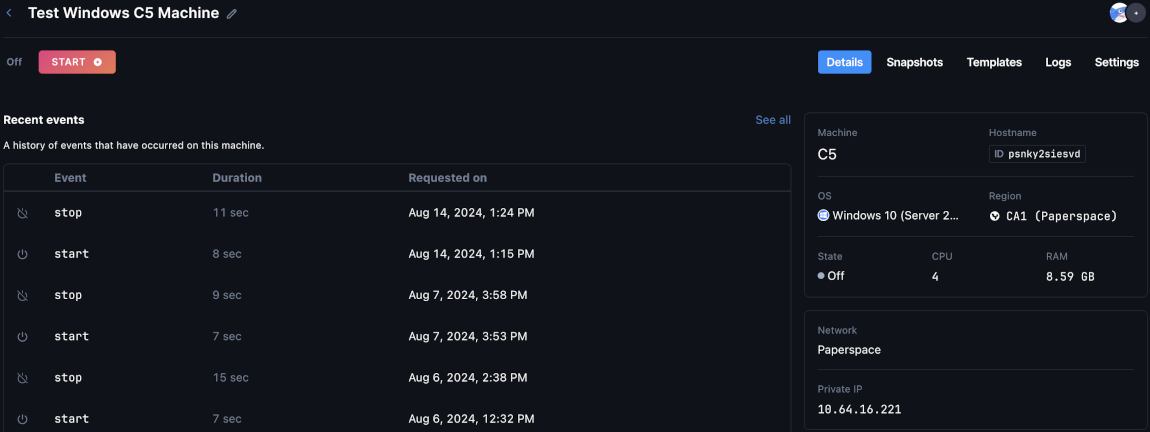Click the power icon for the Aug 7 3:53 PM start event
The width and height of the screenshot is (1150, 432).
[22, 337]
